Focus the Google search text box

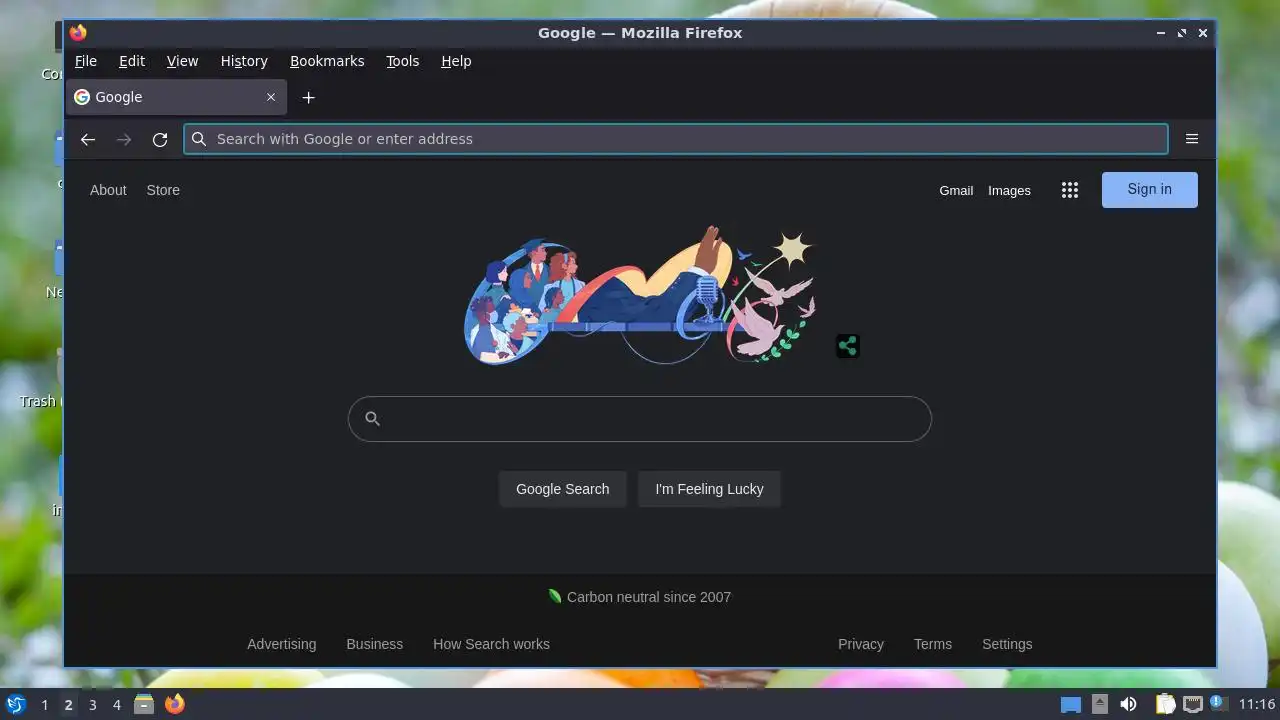tap(640, 419)
